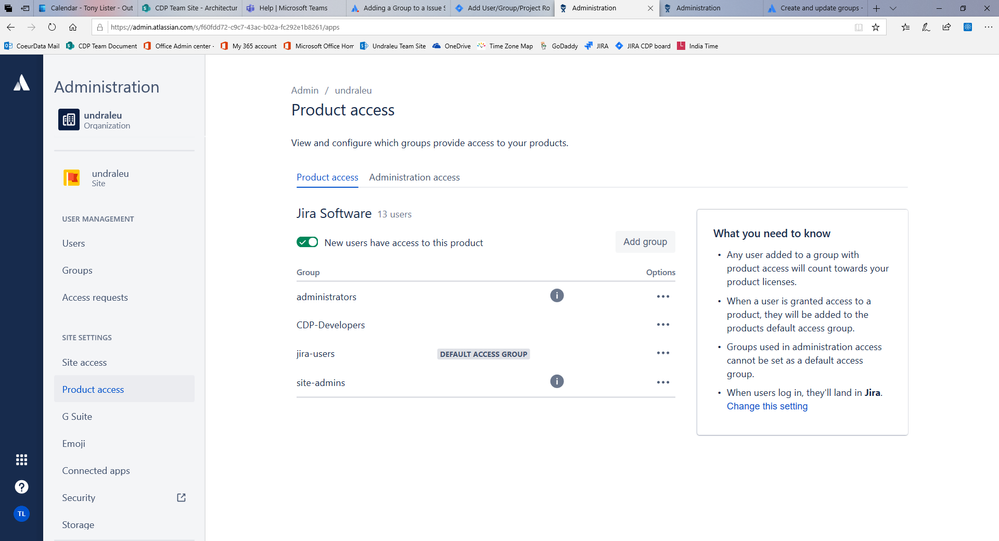Switch to Create and update groups browser tab
The image size is (999, 541).
click(815, 8)
